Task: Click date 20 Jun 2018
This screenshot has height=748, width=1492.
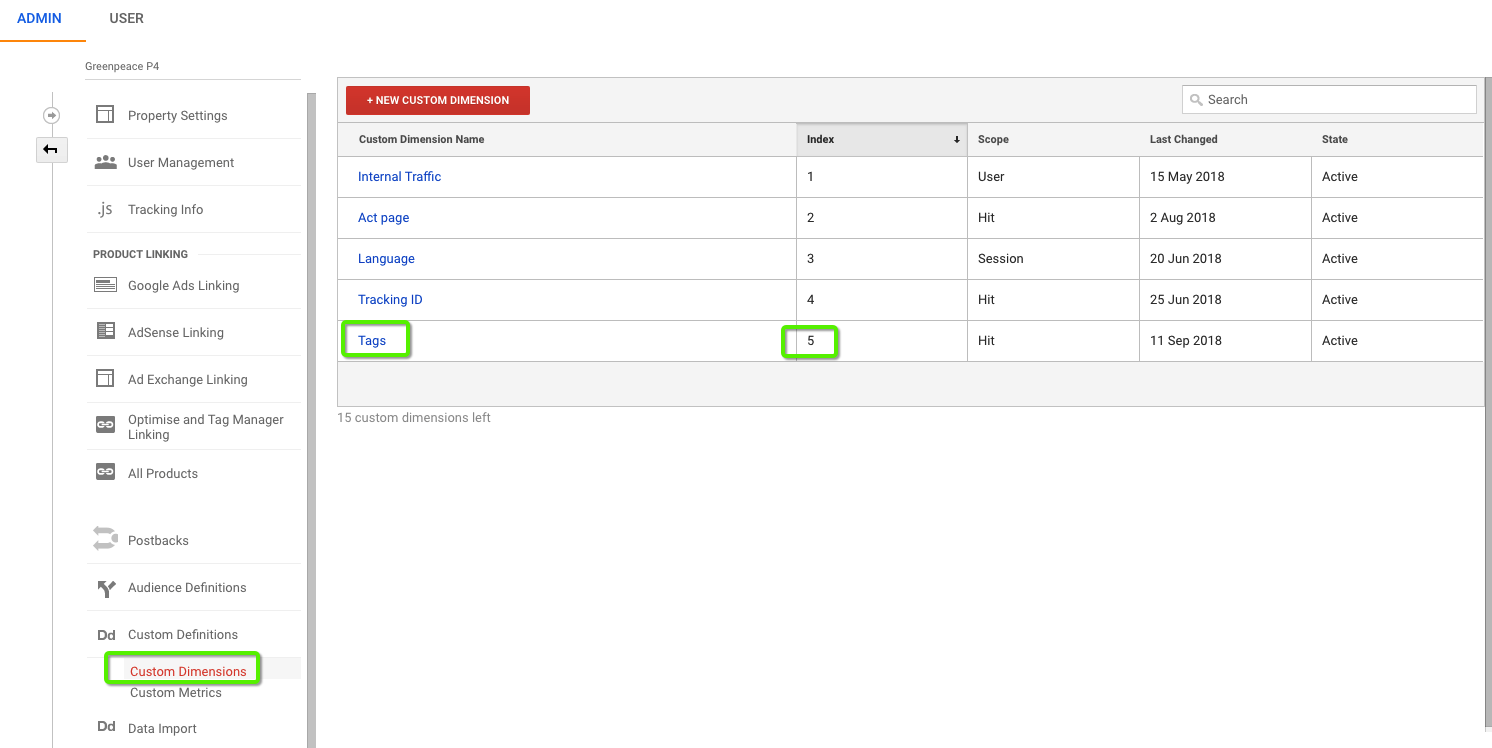Action: [1186, 258]
